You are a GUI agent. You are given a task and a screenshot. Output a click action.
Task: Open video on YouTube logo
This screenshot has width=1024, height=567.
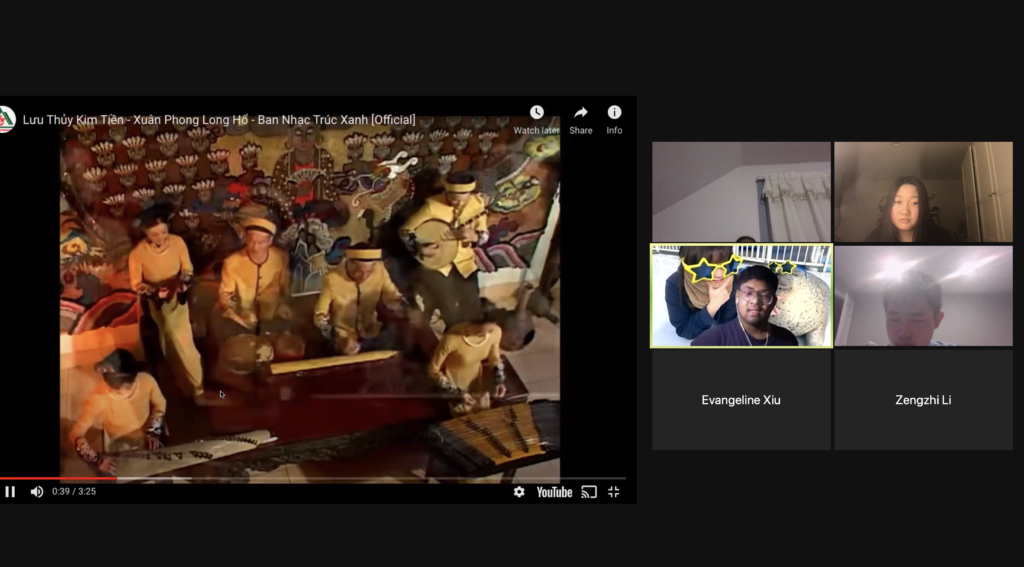coord(554,493)
